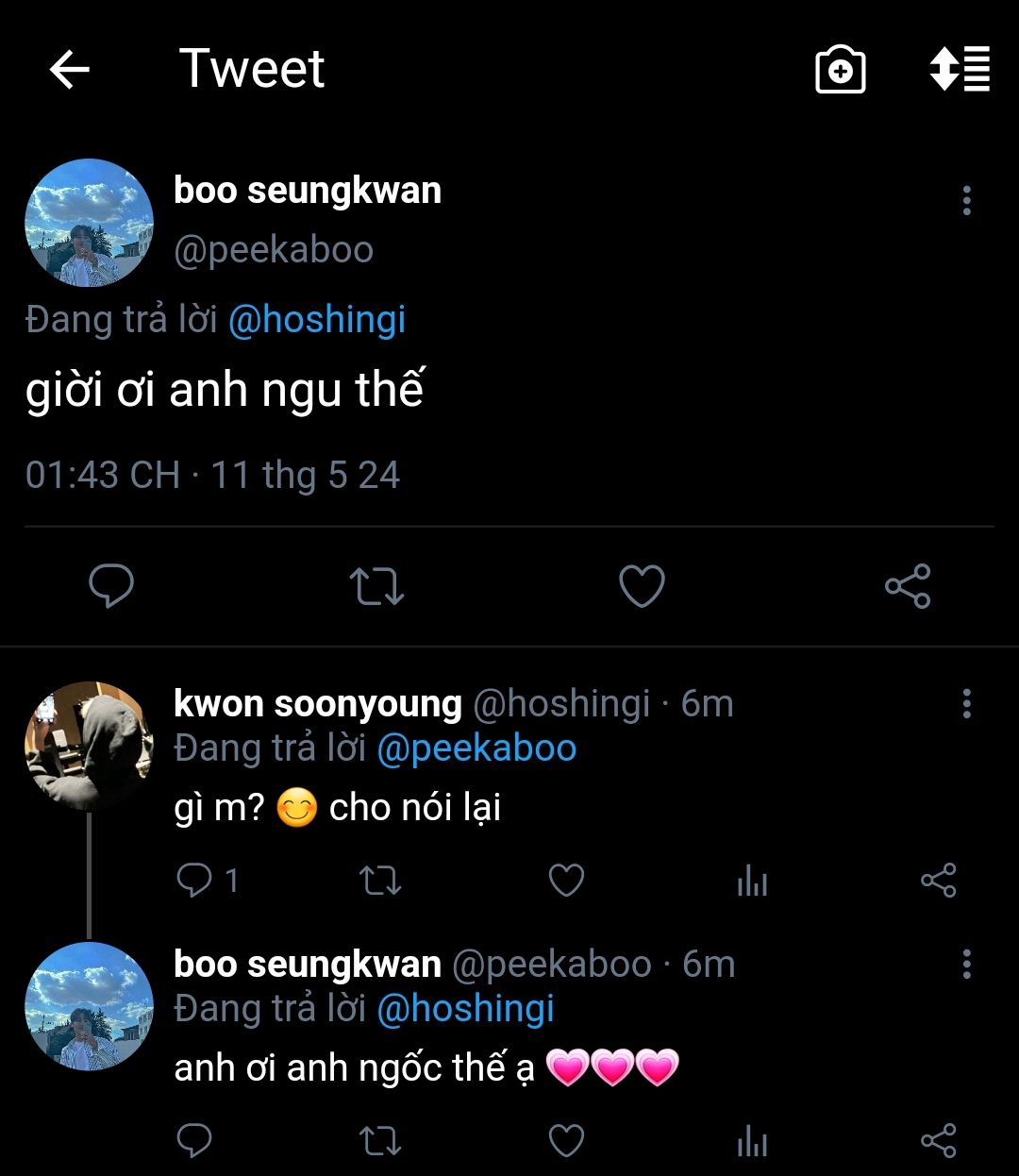Open more options on bottom reply
Viewport: 1019px width, 1176px height.
[966, 965]
